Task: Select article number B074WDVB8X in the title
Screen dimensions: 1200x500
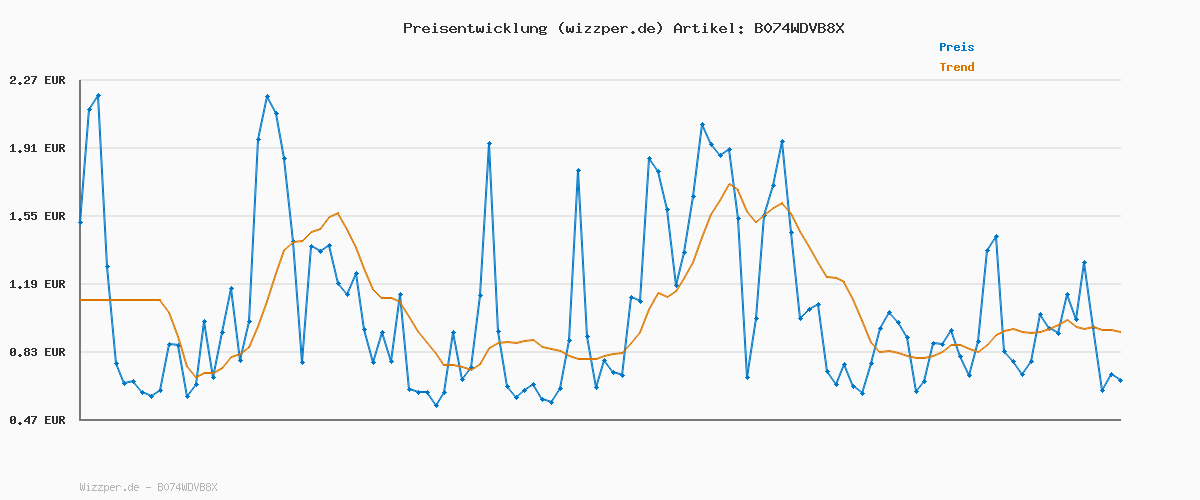Action: point(798,28)
